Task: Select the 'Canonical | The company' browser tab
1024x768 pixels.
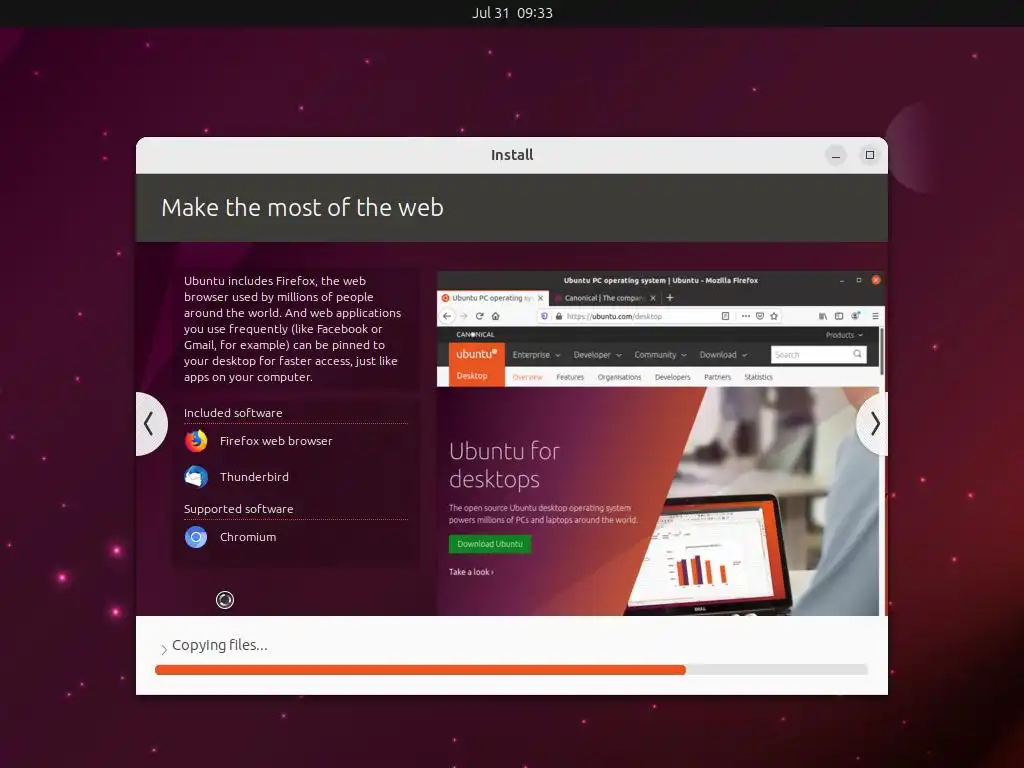Action: [604, 298]
